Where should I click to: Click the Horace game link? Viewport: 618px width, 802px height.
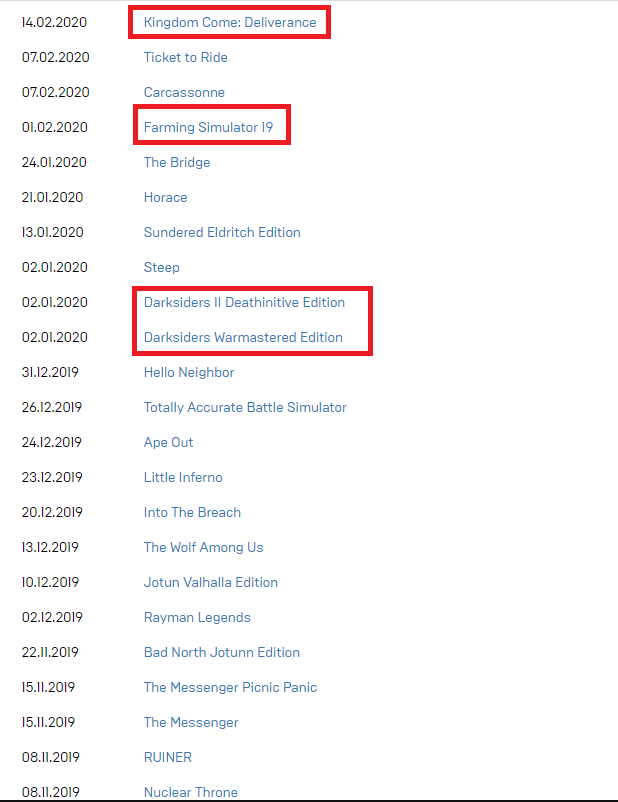pos(165,197)
